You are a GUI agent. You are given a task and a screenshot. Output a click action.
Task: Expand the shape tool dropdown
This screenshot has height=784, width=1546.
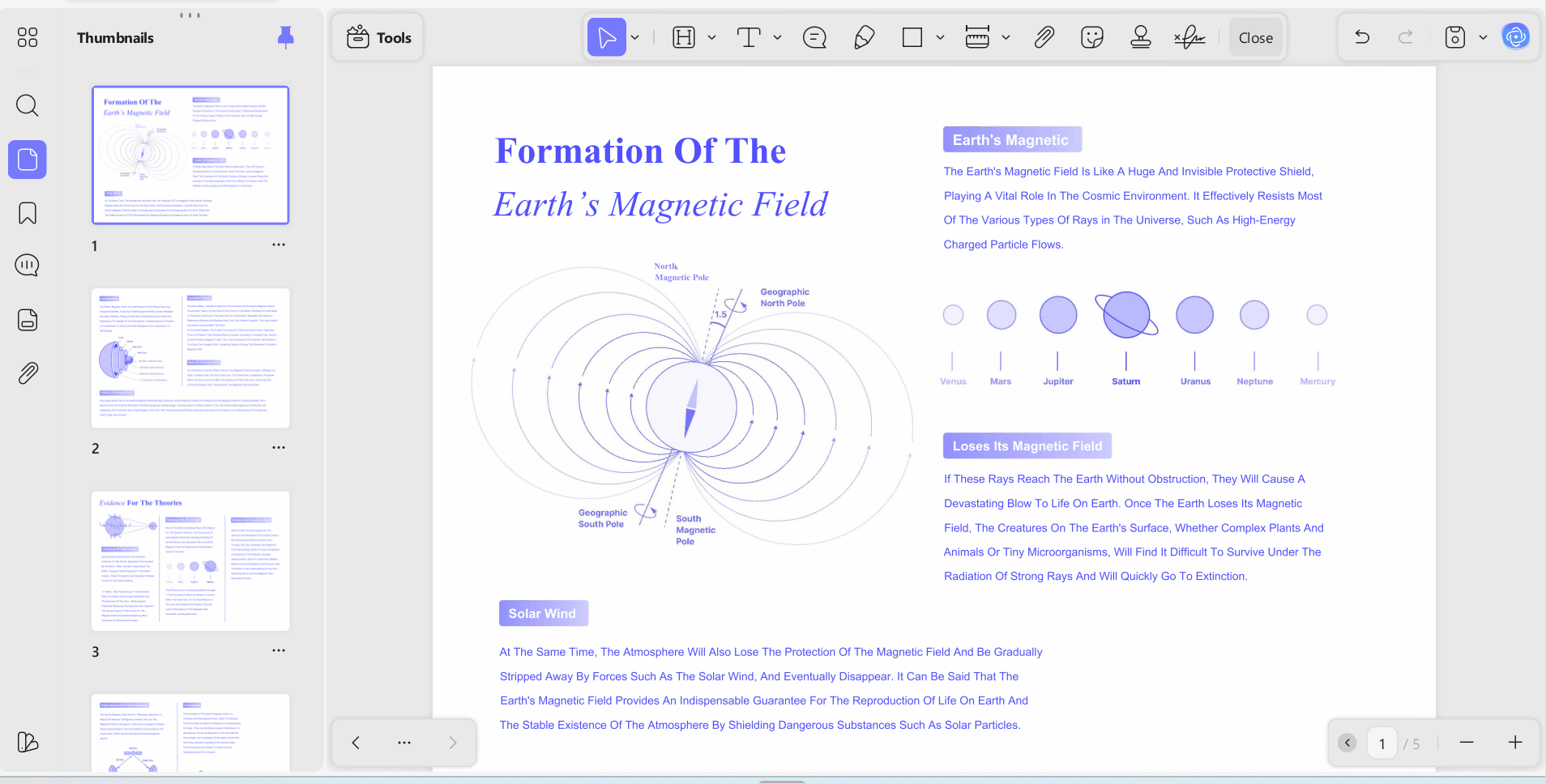tap(940, 37)
